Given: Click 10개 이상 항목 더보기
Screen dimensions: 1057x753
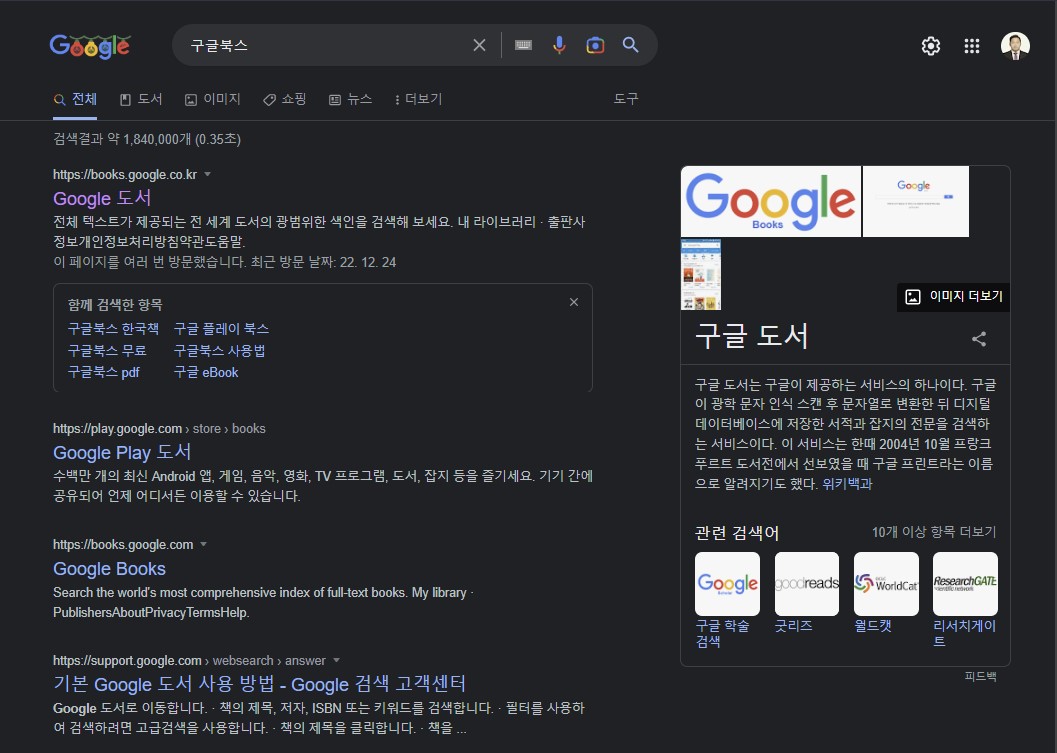Looking at the screenshot, I should (x=934, y=532).
